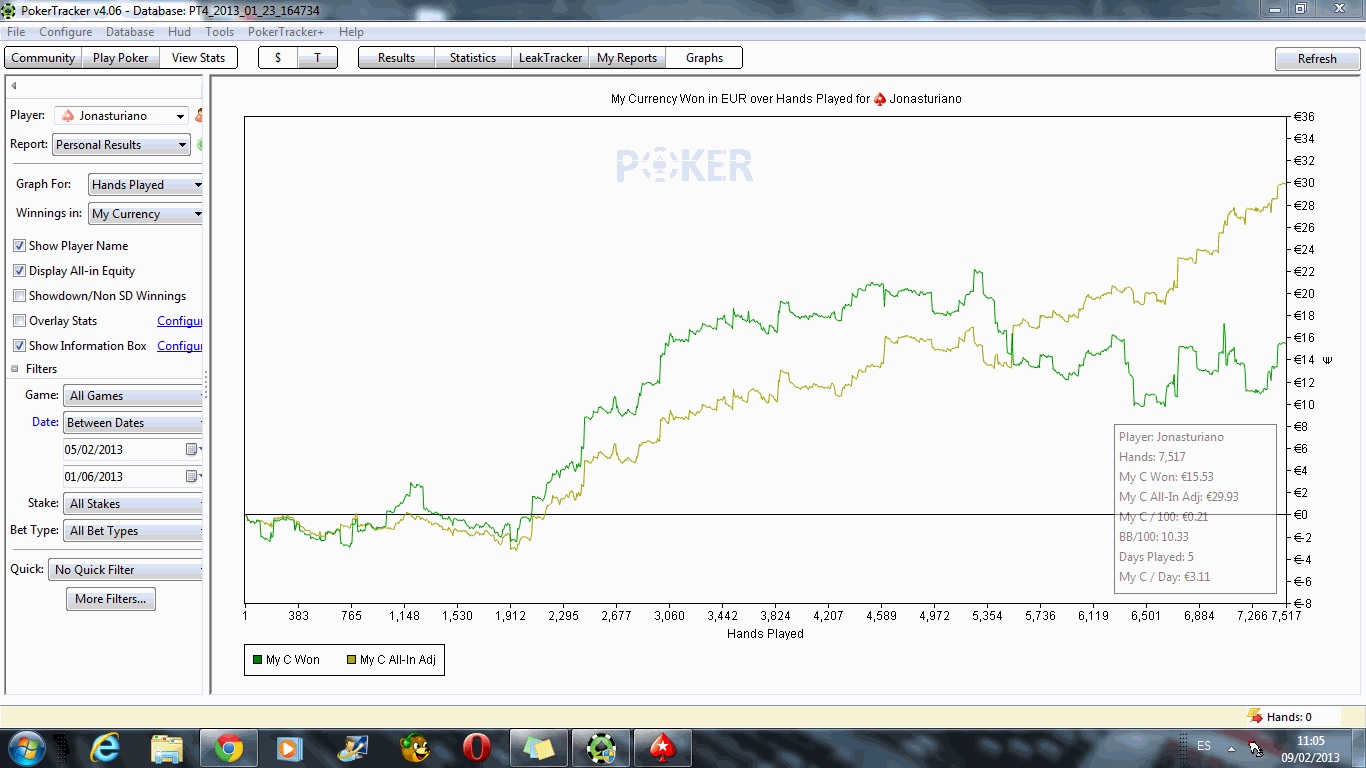The height and width of the screenshot is (768, 1366).
Task: Open Windows Explorer folder in taskbar
Action: [x=167, y=748]
